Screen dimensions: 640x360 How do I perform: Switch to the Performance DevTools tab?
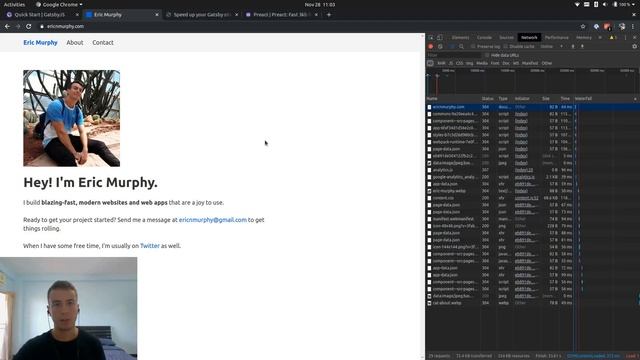[557, 38]
